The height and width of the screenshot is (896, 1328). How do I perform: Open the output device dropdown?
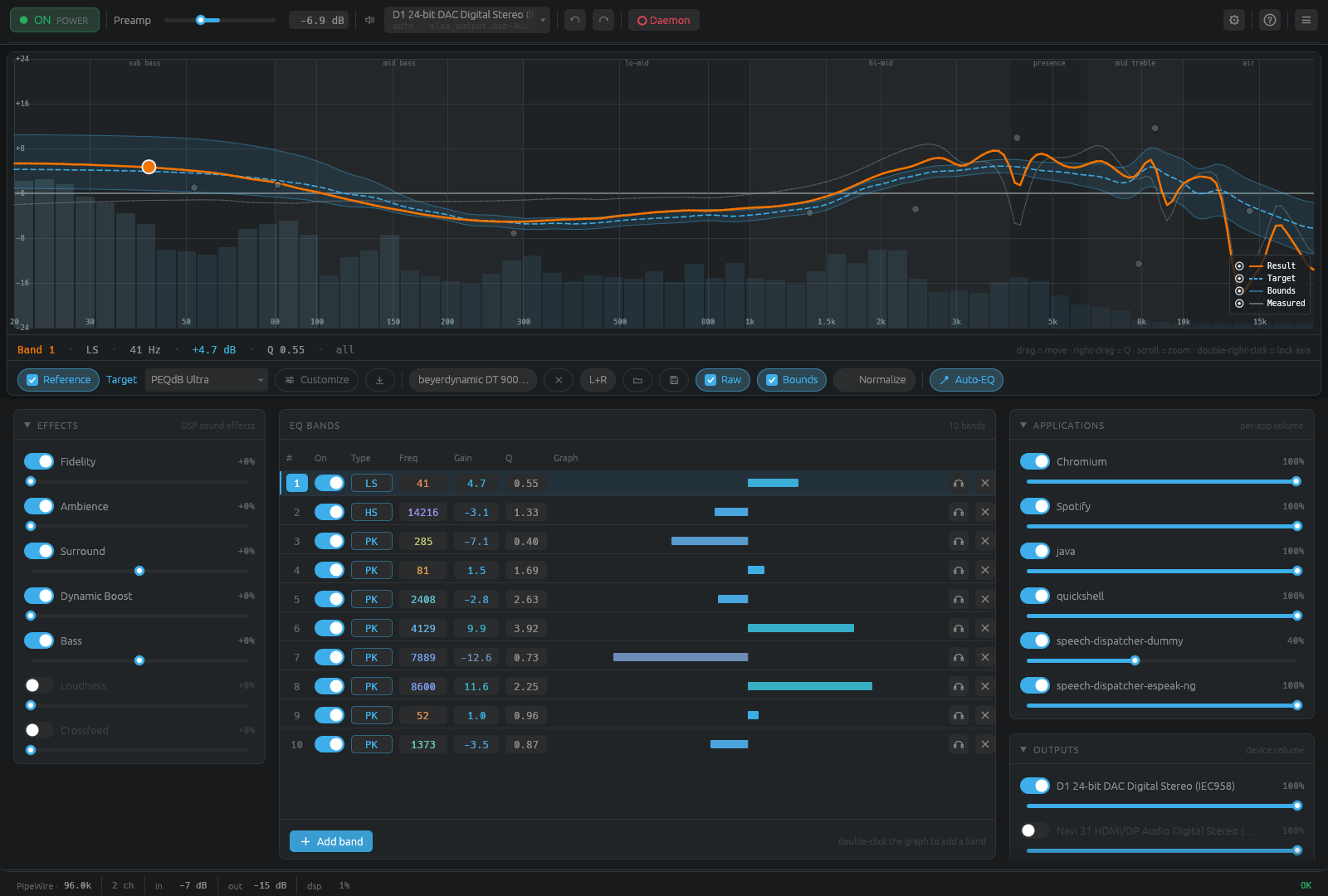[x=467, y=20]
